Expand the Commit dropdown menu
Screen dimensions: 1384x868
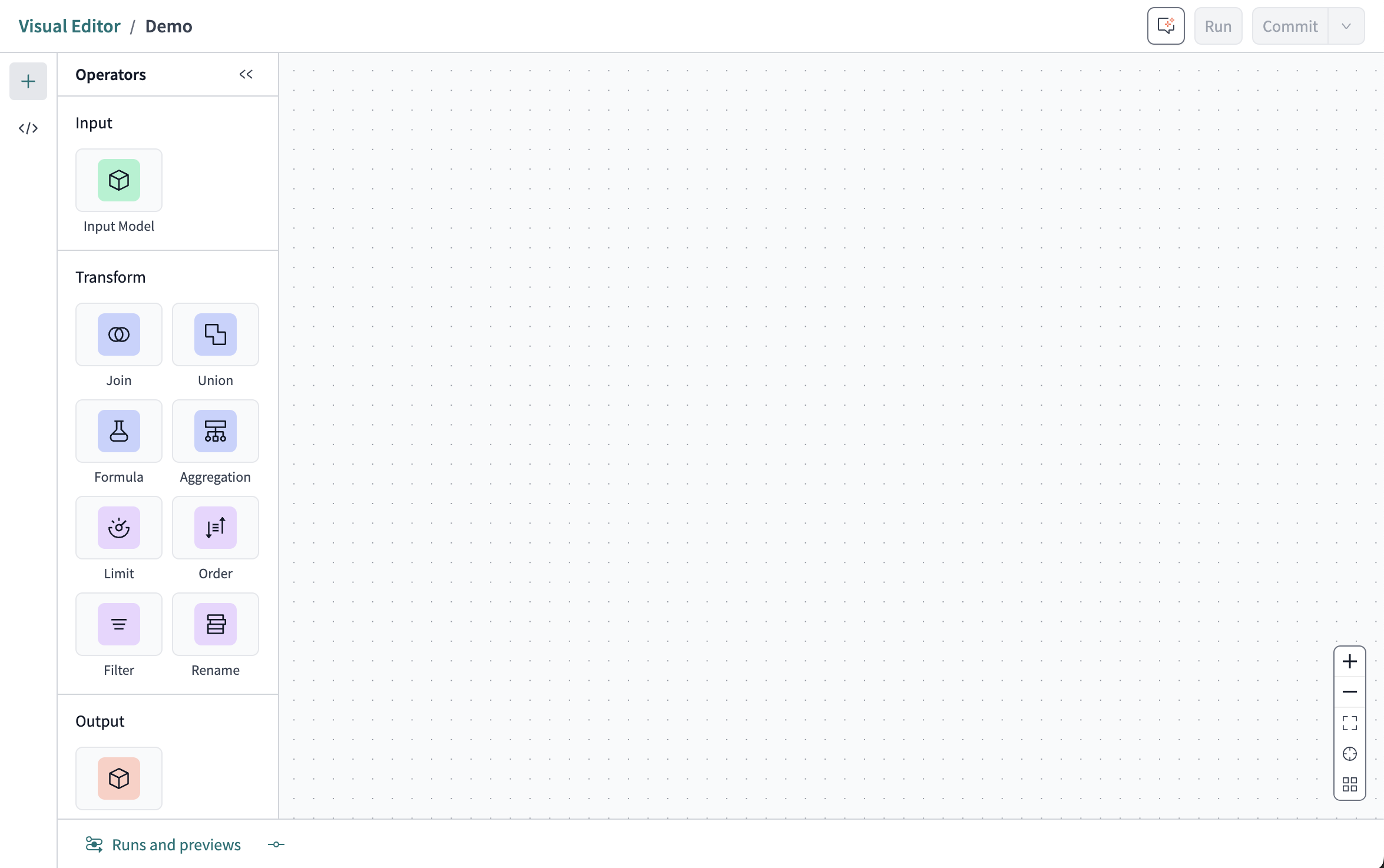[1346, 26]
